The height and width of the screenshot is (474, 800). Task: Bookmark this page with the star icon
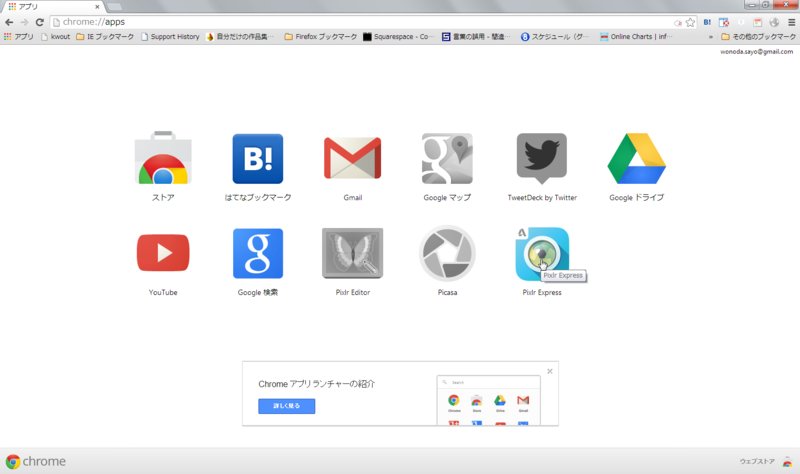[x=690, y=22]
